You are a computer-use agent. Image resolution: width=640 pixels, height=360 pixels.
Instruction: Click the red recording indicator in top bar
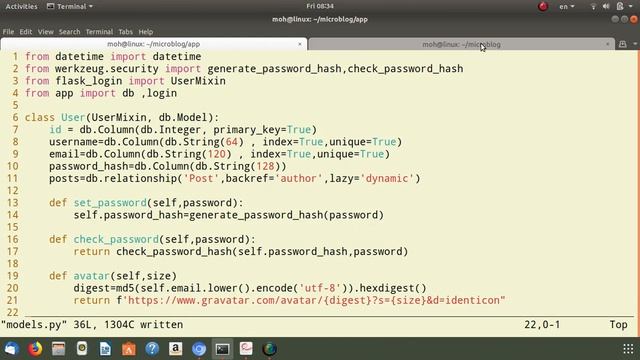pos(543,6)
